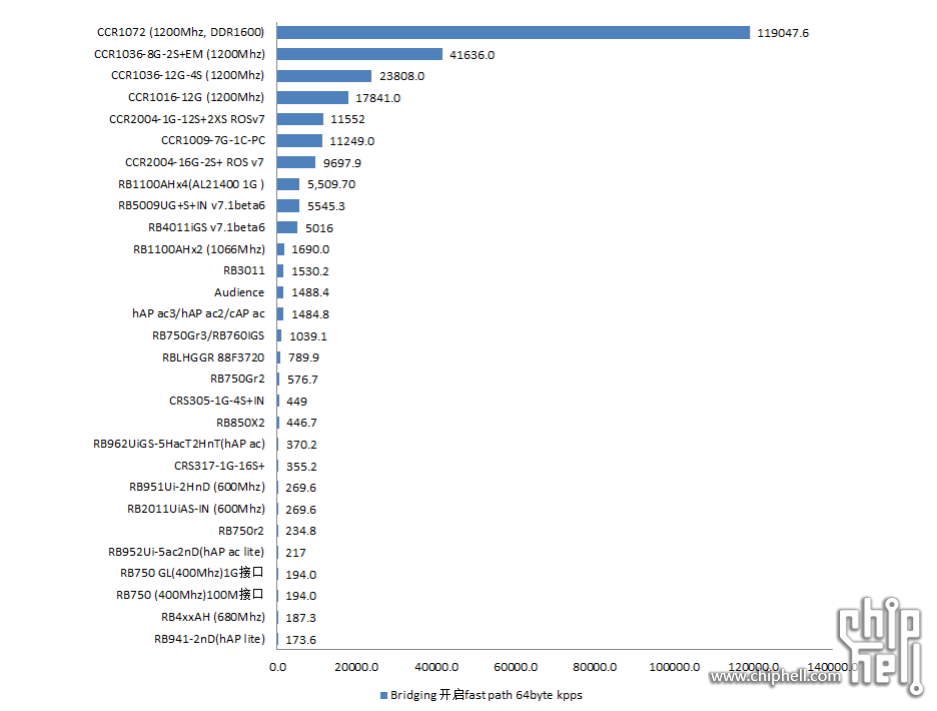Click the RB5009UG+S+IN v7.1beta6 label

191,206
